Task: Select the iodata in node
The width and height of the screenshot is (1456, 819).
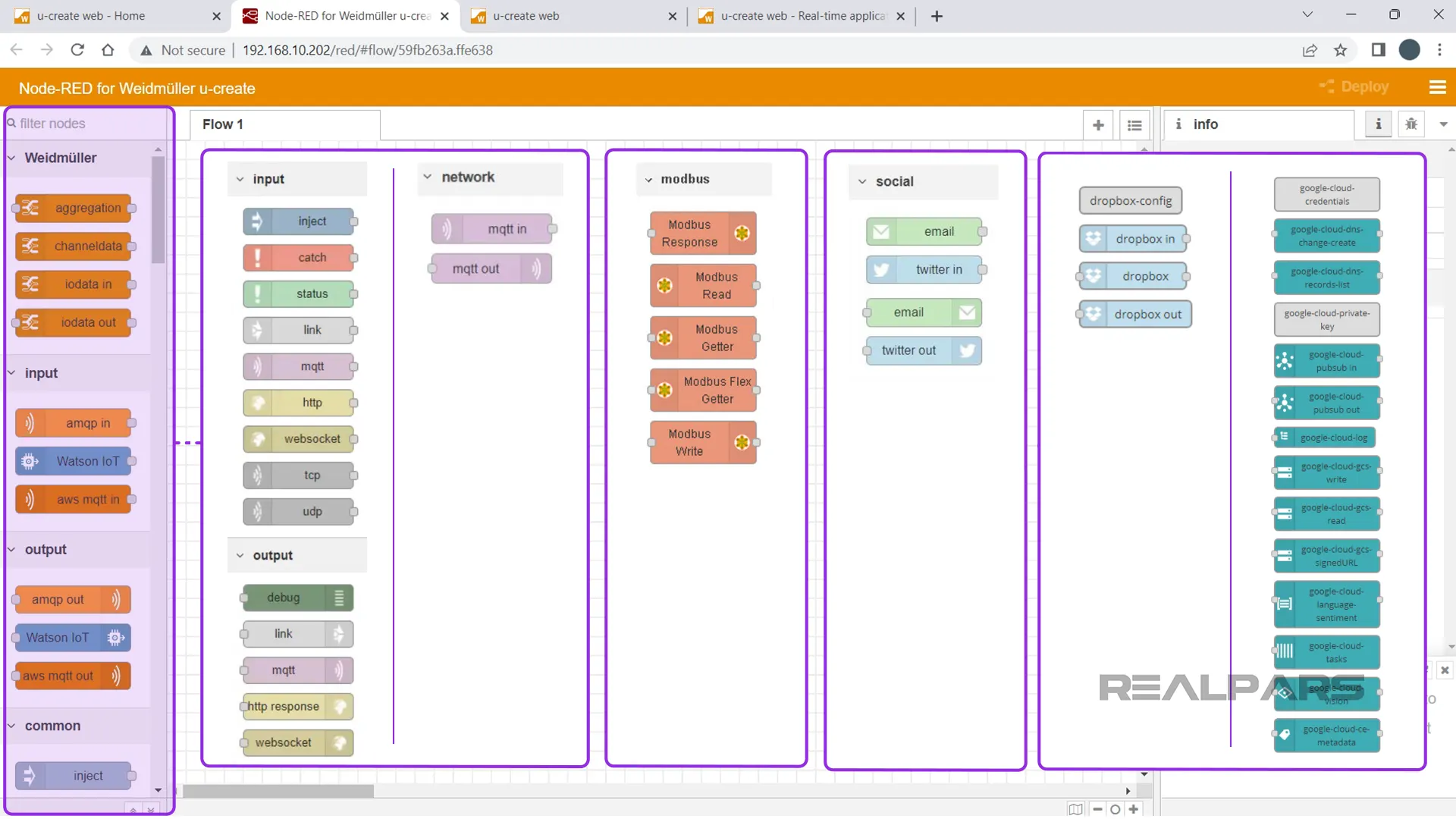Action: click(74, 284)
